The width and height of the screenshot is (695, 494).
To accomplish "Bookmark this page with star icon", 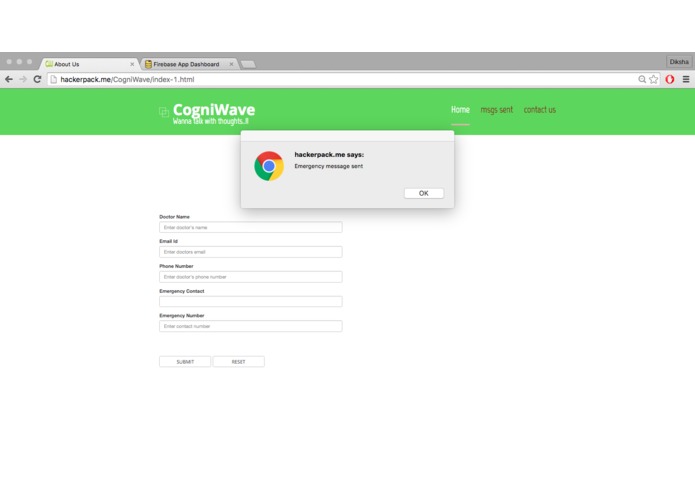I will pyautogui.click(x=654, y=79).
